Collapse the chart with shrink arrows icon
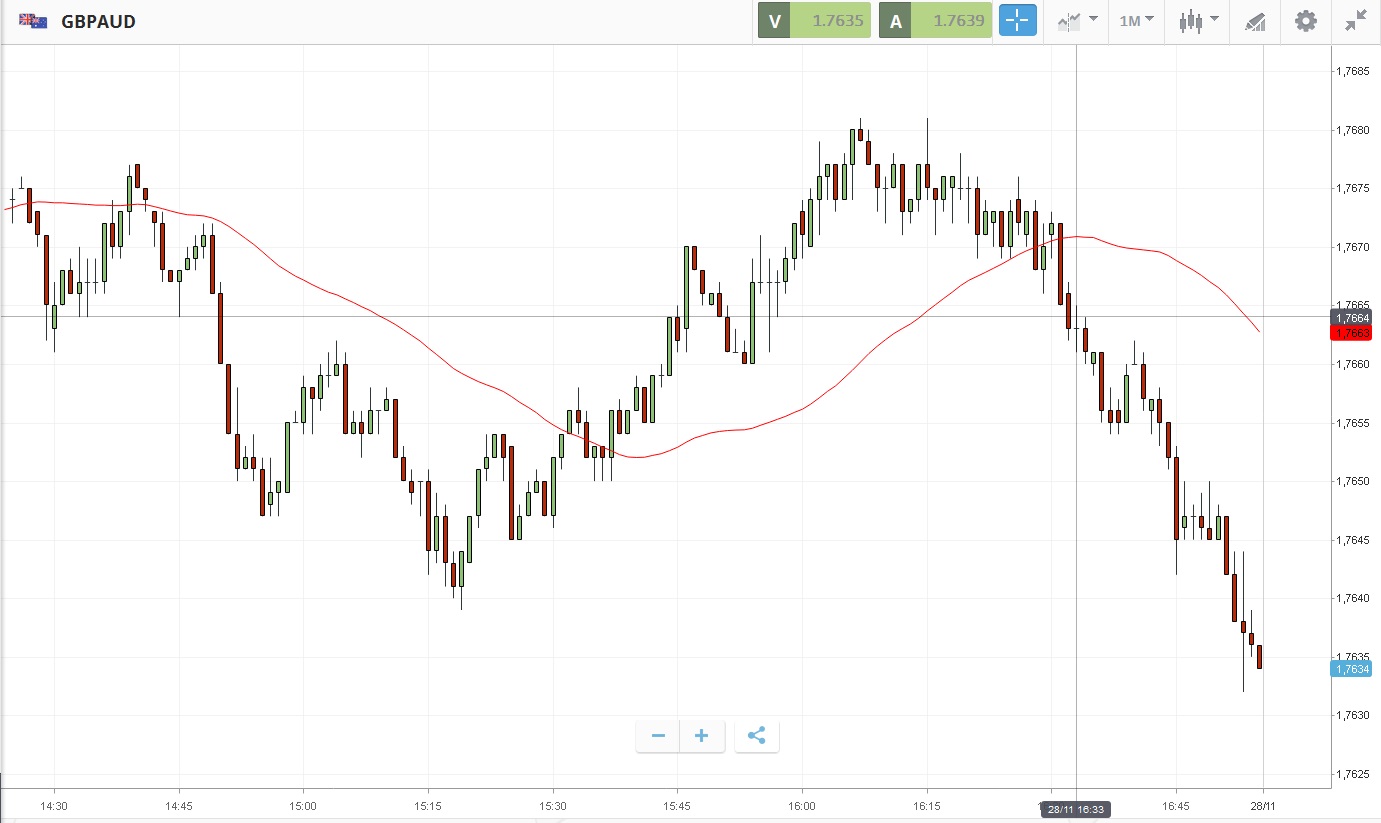This screenshot has height=823, width=1381. [x=1355, y=21]
